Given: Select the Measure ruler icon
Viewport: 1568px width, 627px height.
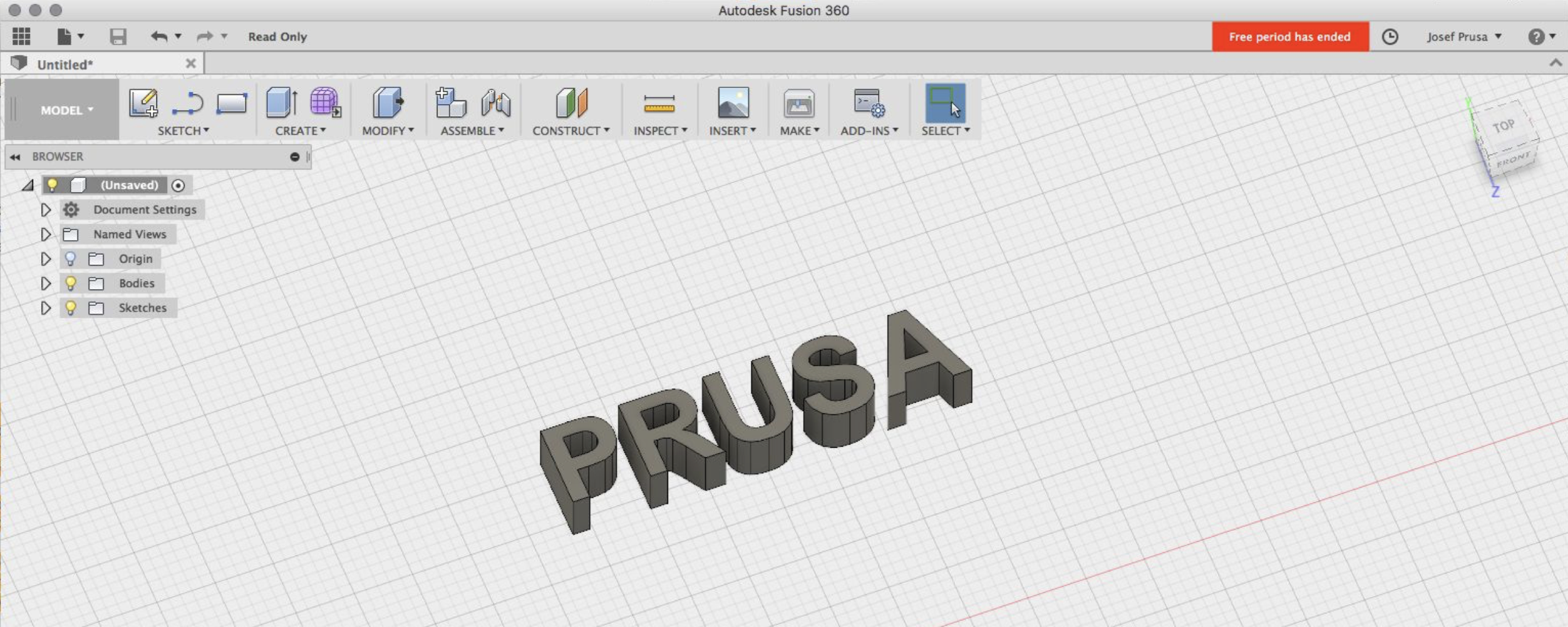Looking at the screenshot, I should tap(659, 104).
